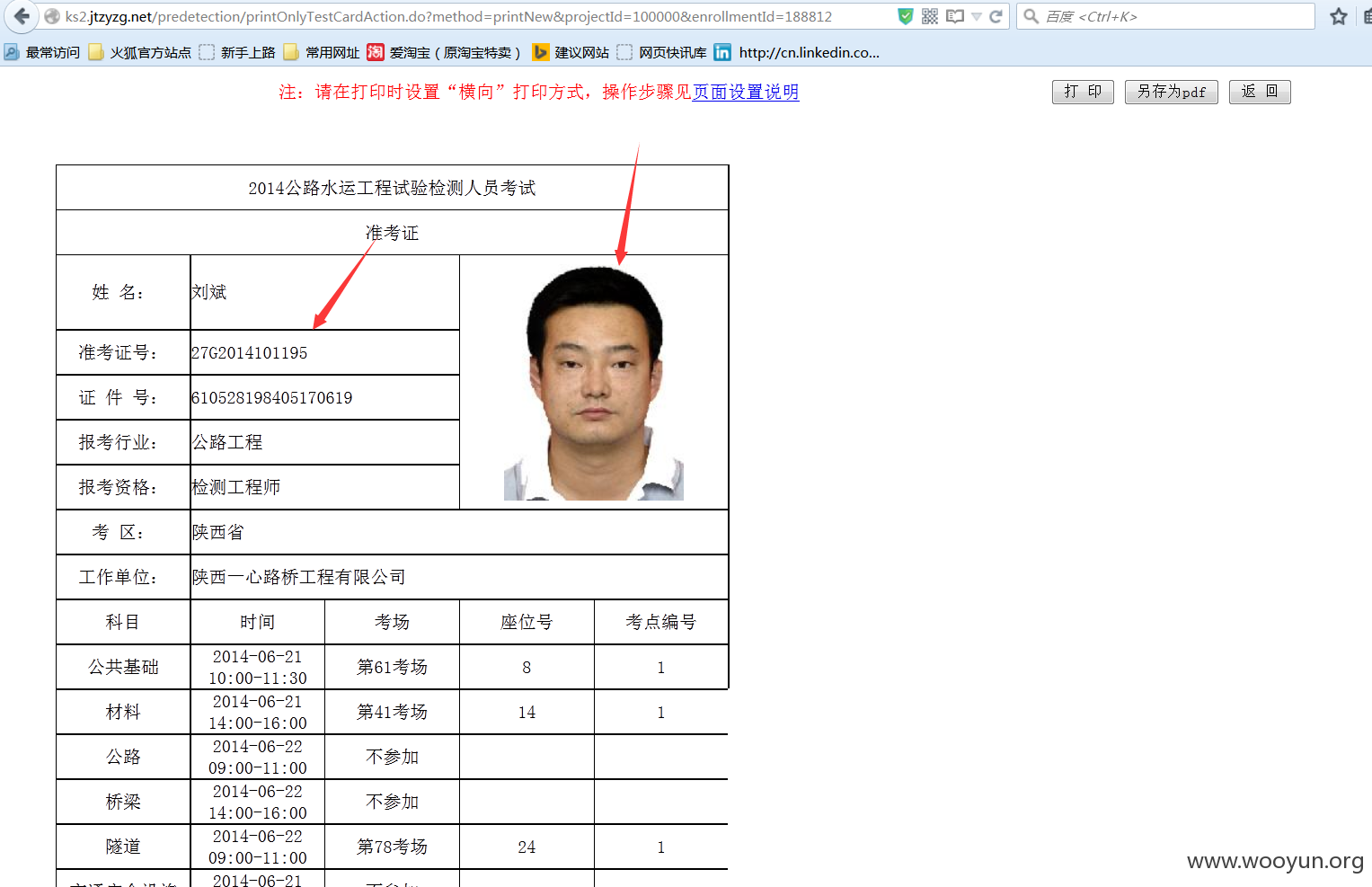This screenshot has width=1372, height=887.
Task: Open the 建议网站 bookmark
Action: click(571, 52)
